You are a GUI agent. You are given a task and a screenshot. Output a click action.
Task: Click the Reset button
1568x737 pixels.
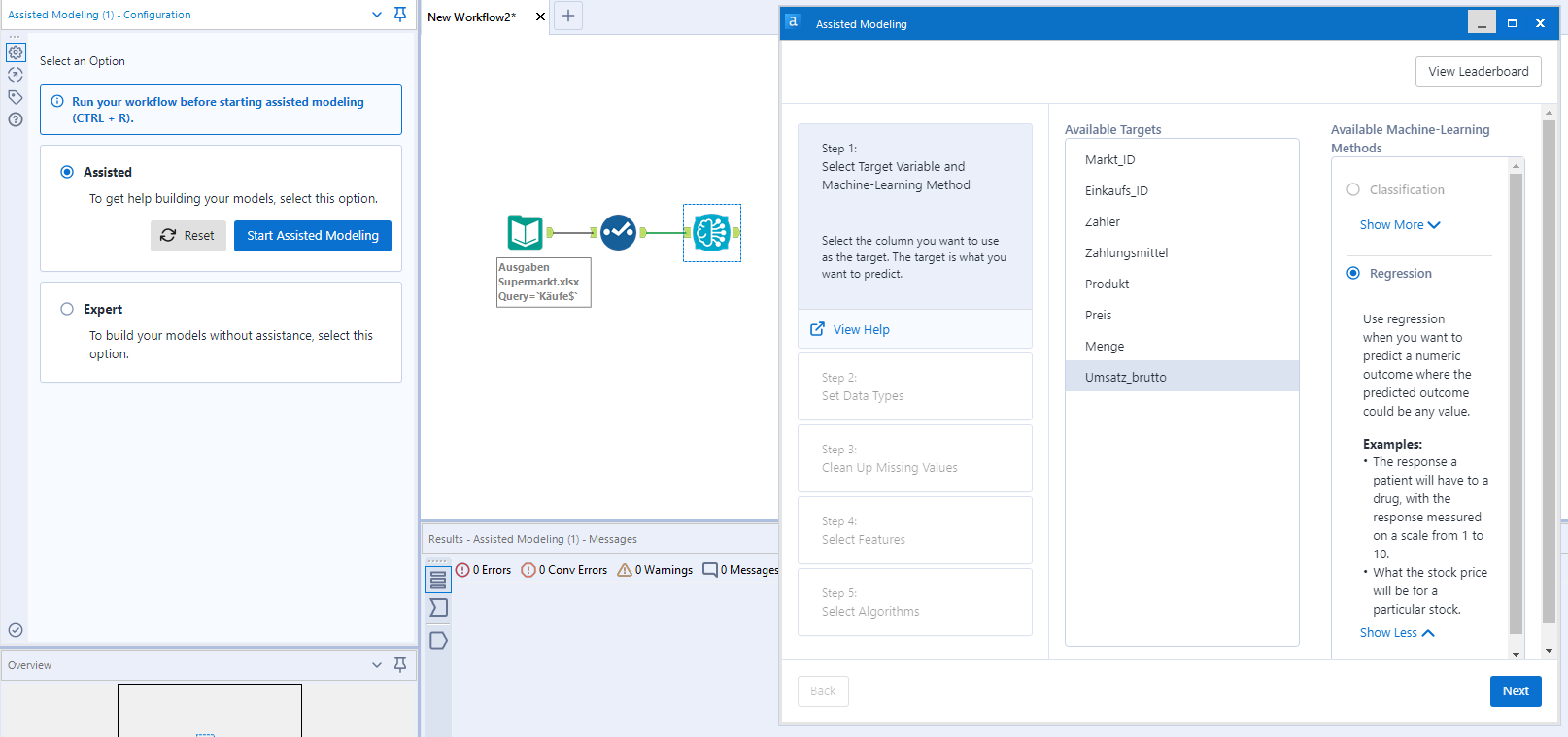[x=188, y=236]
